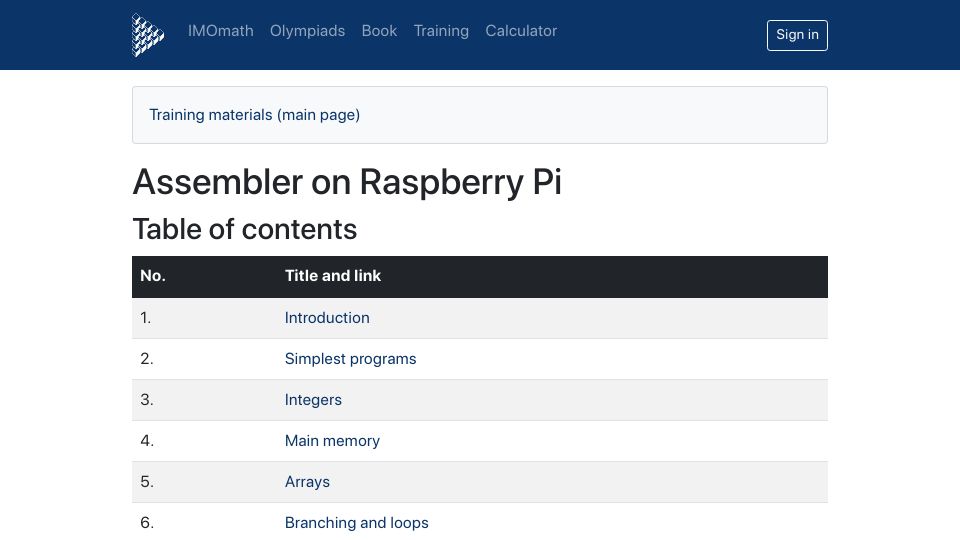
Task: Click the IMOmath cube logo icon
Action: pos(148,35)
